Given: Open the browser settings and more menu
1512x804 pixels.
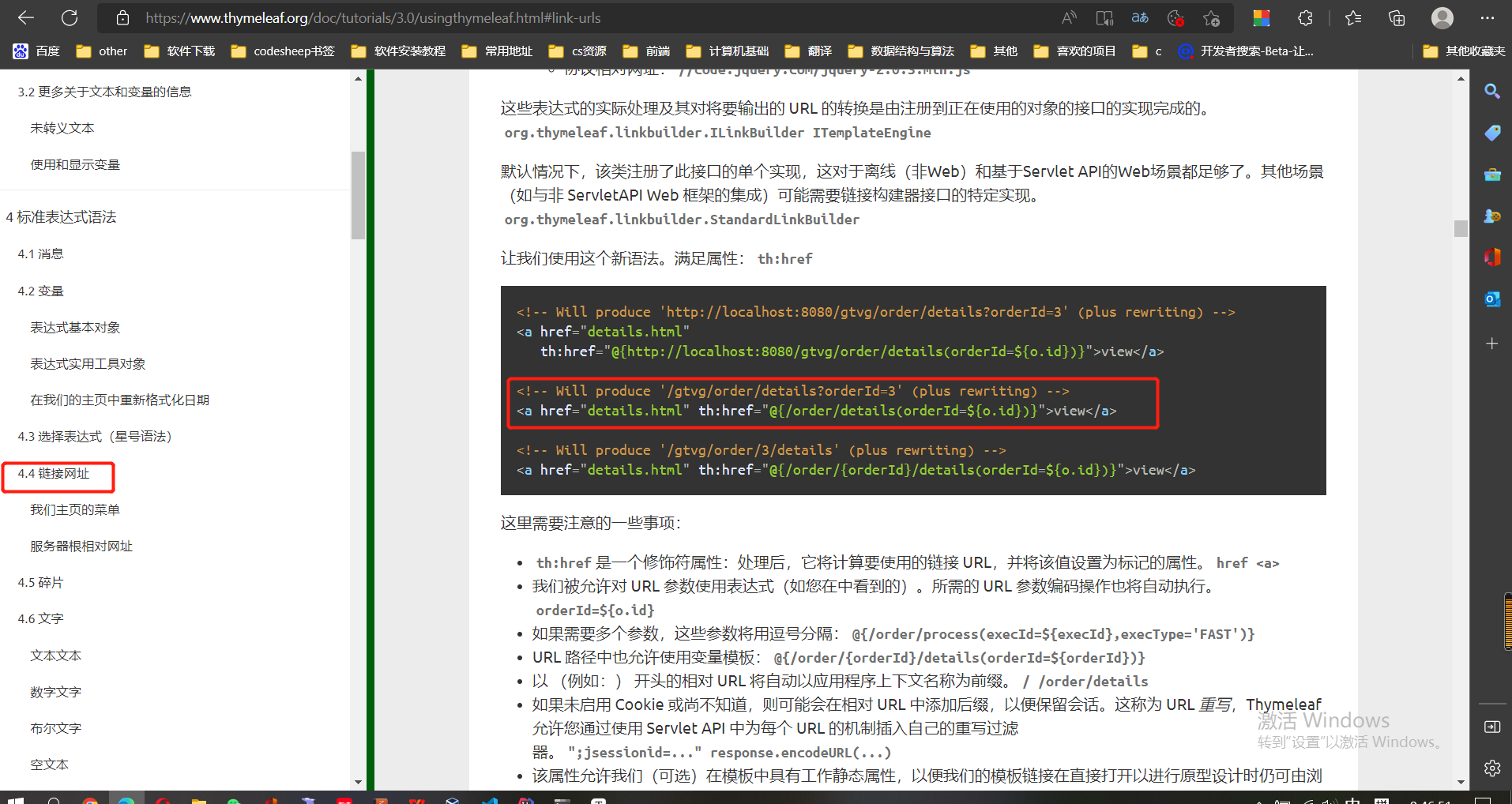Looking at the screenshot, I should (1488, 17).
